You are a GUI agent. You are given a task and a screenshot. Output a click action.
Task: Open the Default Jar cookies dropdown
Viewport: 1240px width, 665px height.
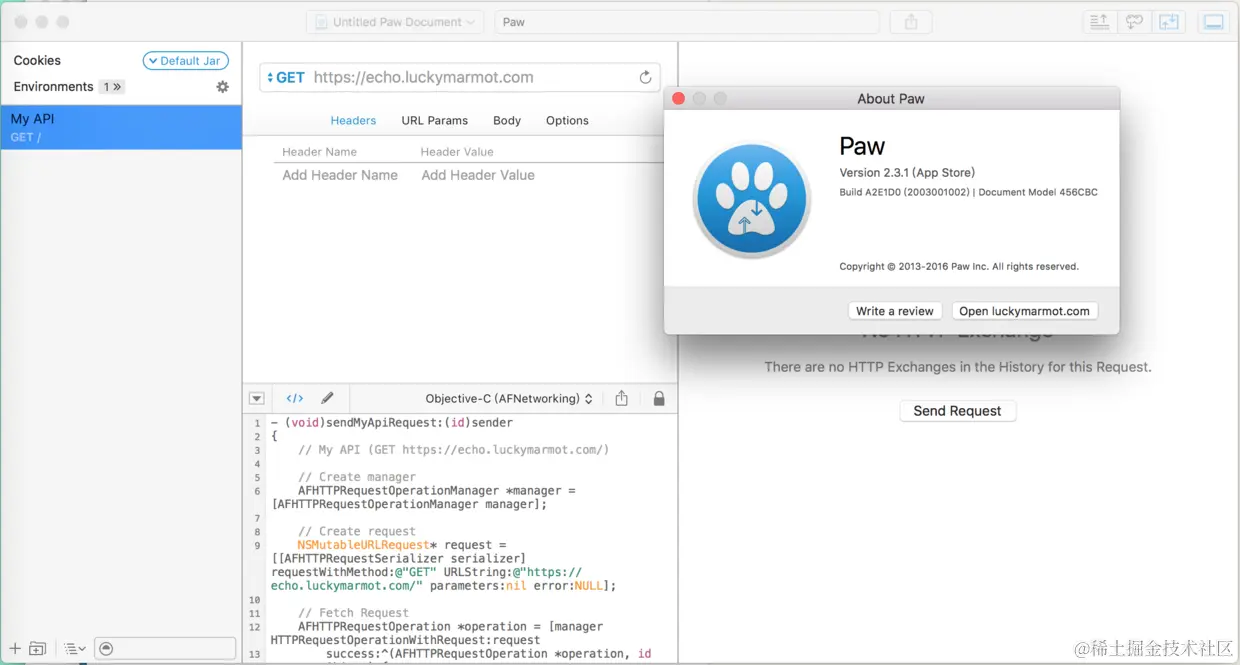coord(186,61)
